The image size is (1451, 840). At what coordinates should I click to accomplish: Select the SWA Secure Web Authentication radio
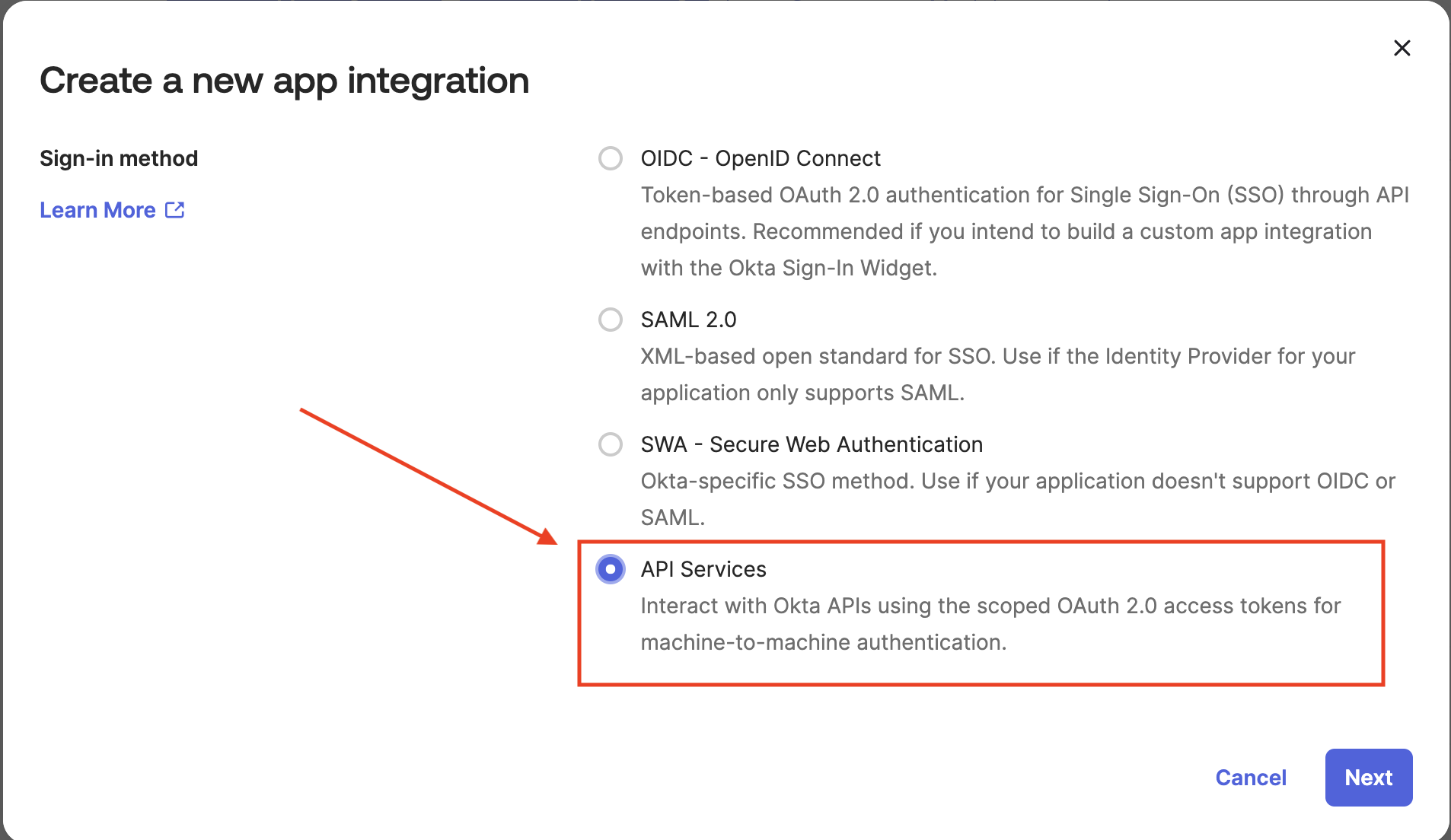[611, 444]
